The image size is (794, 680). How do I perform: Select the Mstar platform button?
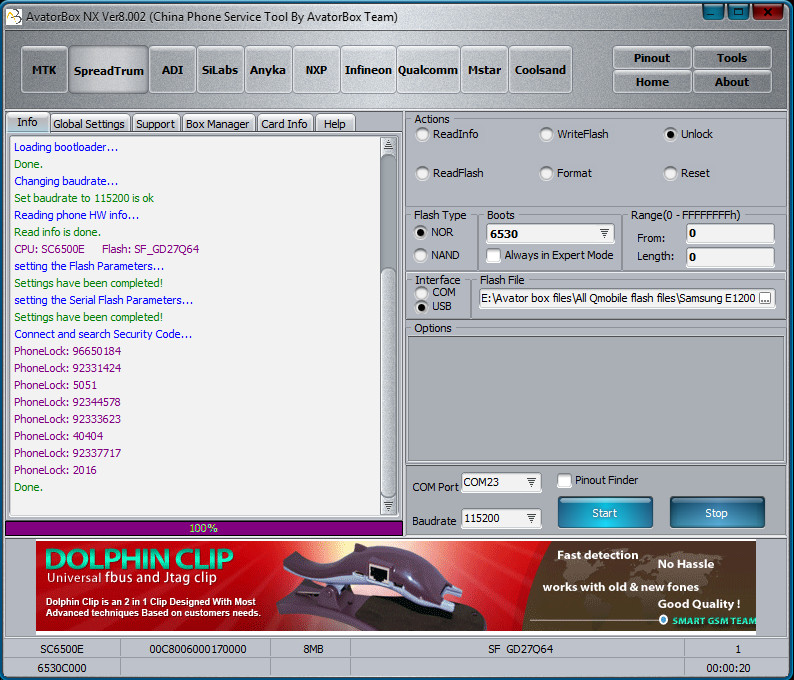point(484,70)
